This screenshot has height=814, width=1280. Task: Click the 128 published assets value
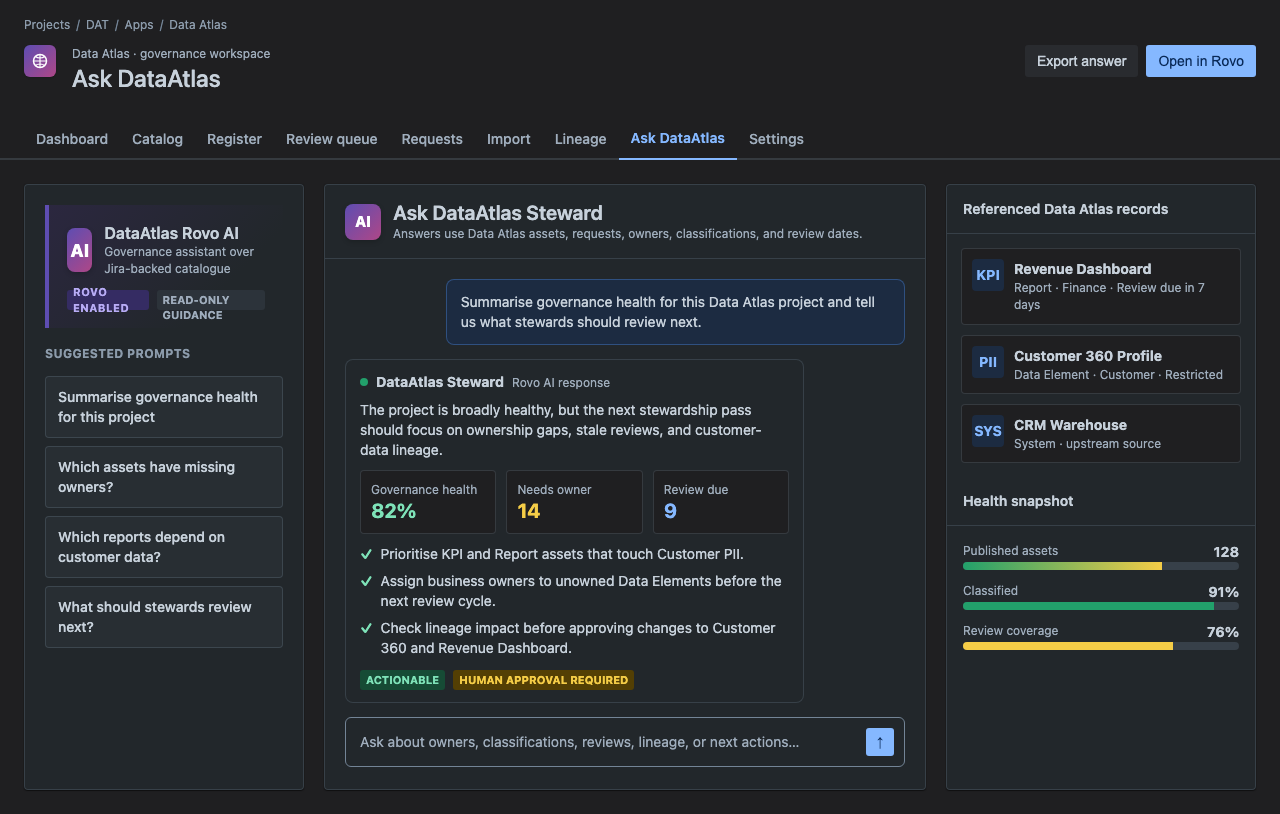[1226, 552]
